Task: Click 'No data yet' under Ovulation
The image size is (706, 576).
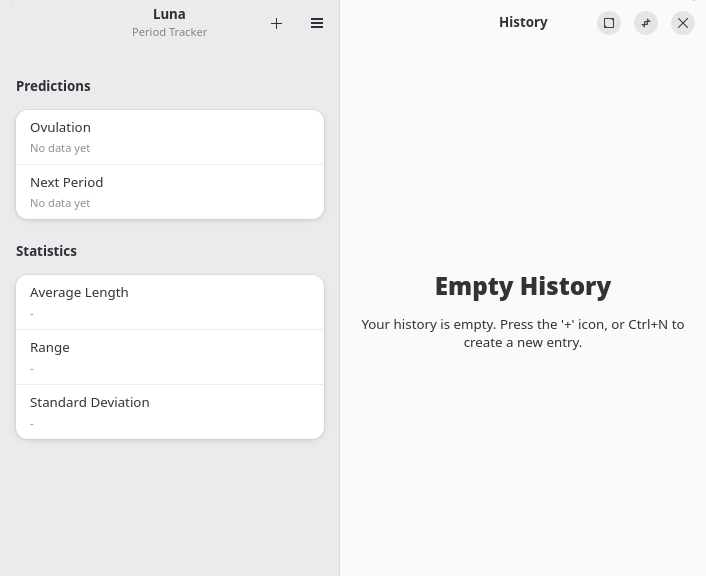Action: [60, 148]
